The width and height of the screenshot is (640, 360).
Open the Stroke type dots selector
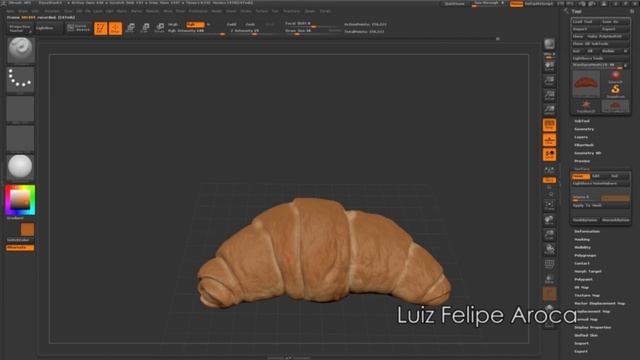point(20,79)
